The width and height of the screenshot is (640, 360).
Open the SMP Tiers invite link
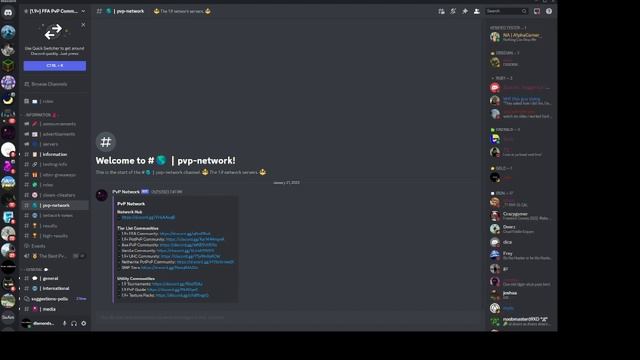point(169,268)
